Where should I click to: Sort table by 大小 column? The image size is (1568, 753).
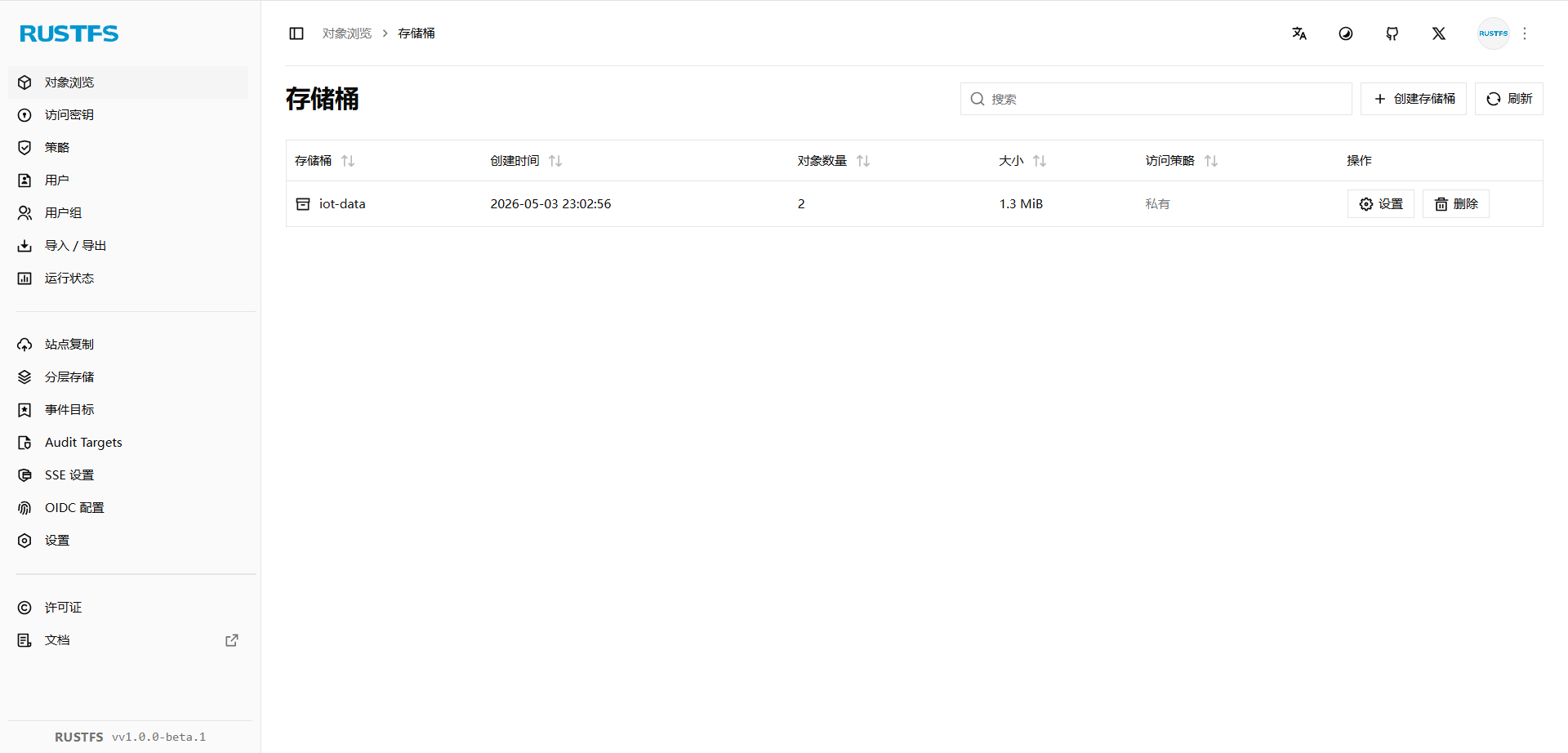1040,161
